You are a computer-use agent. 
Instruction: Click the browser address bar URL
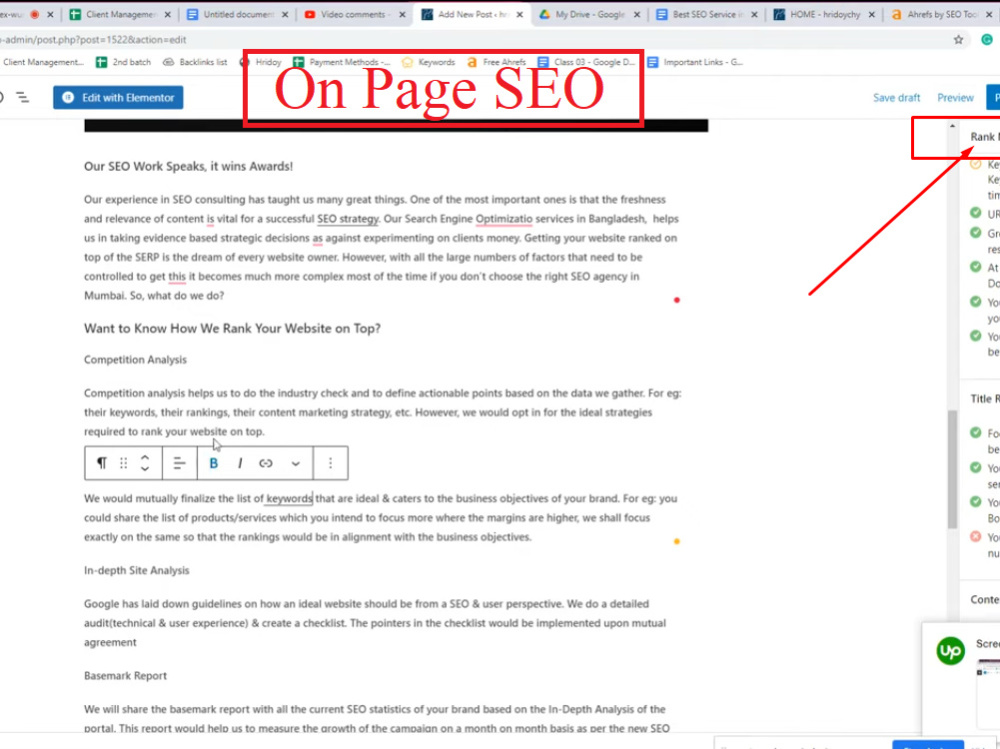[x=93, y=40]
